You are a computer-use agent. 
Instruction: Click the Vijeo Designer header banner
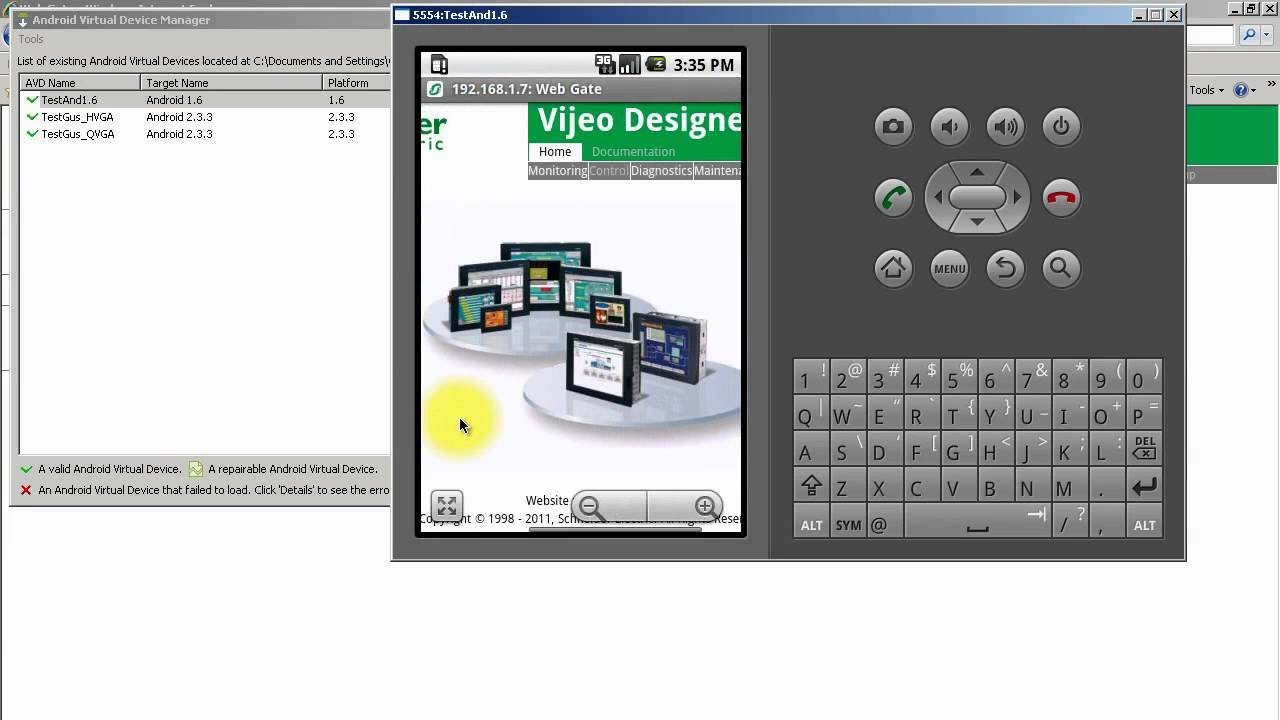(x=634, y=121)
